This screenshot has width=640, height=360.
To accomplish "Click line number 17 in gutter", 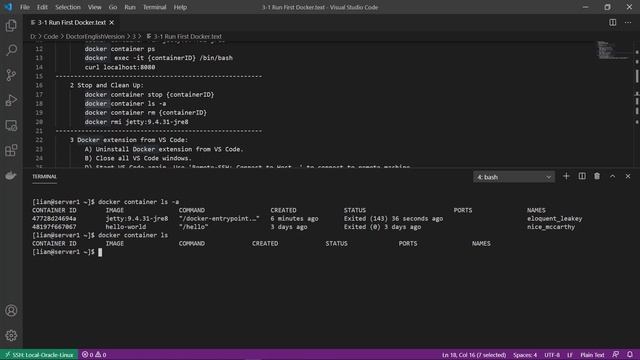I will pyautogui.click(x=39, y=94).
